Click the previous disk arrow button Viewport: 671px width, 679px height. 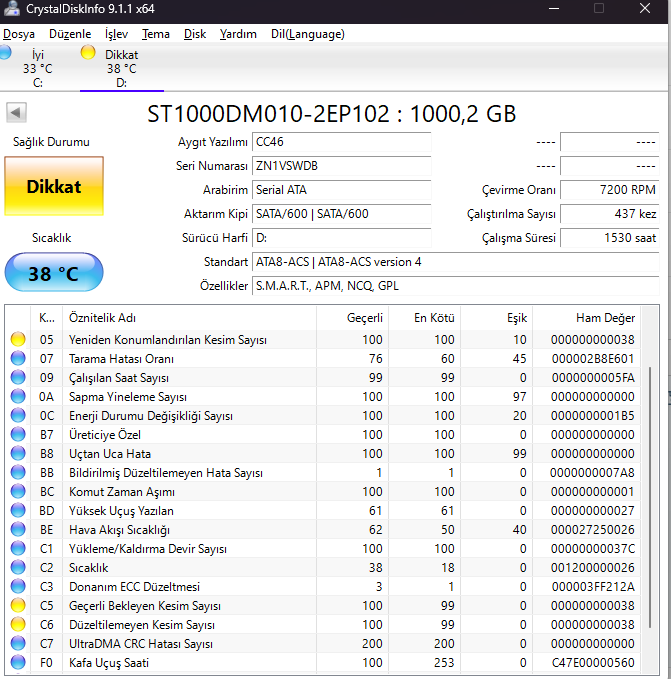coord(16,113)
